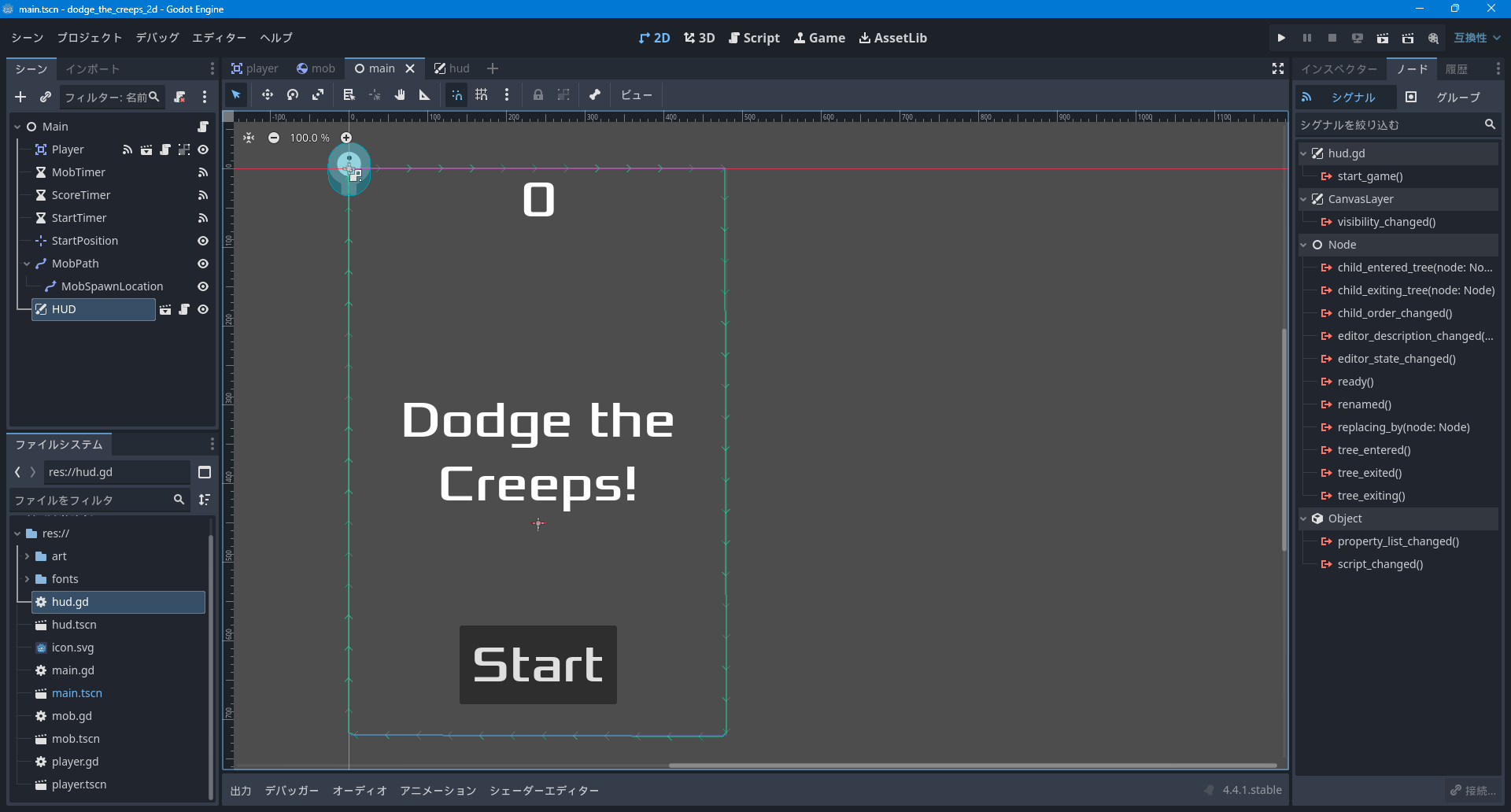The height and width of the screenshot is (812, 1511).
Task: Toggle smart snap
Action: 456,95
